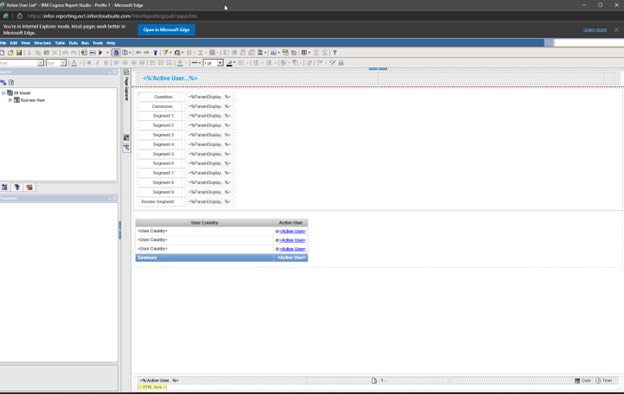Click the Redo icon in the toolbar
Image resolution: width=624 pixels, height=394 pixels.
[74, 53]
